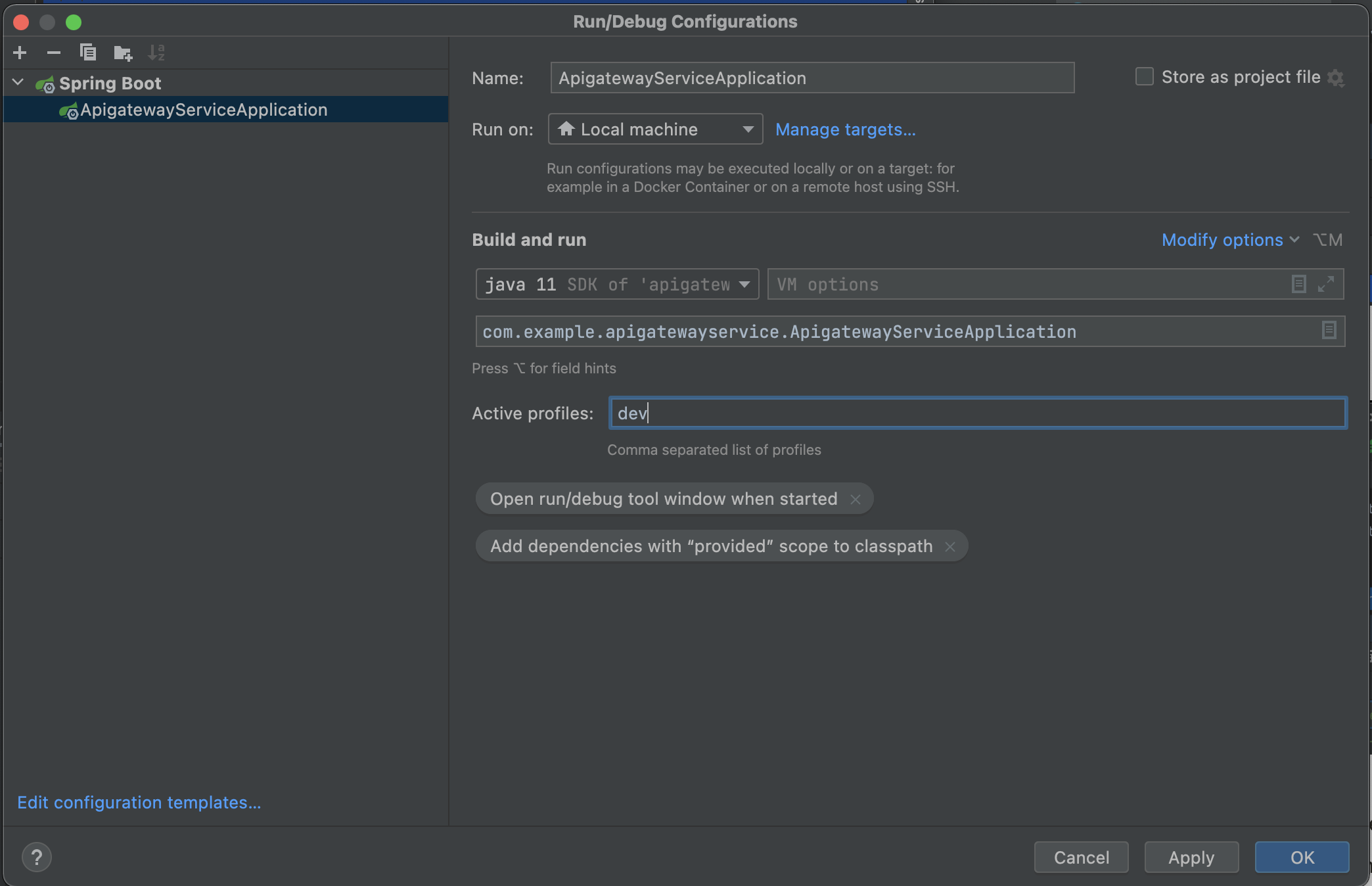Click the VM options expand arrows icon
Viewport: 1372px width, 886px height.
click(1326, 284)
